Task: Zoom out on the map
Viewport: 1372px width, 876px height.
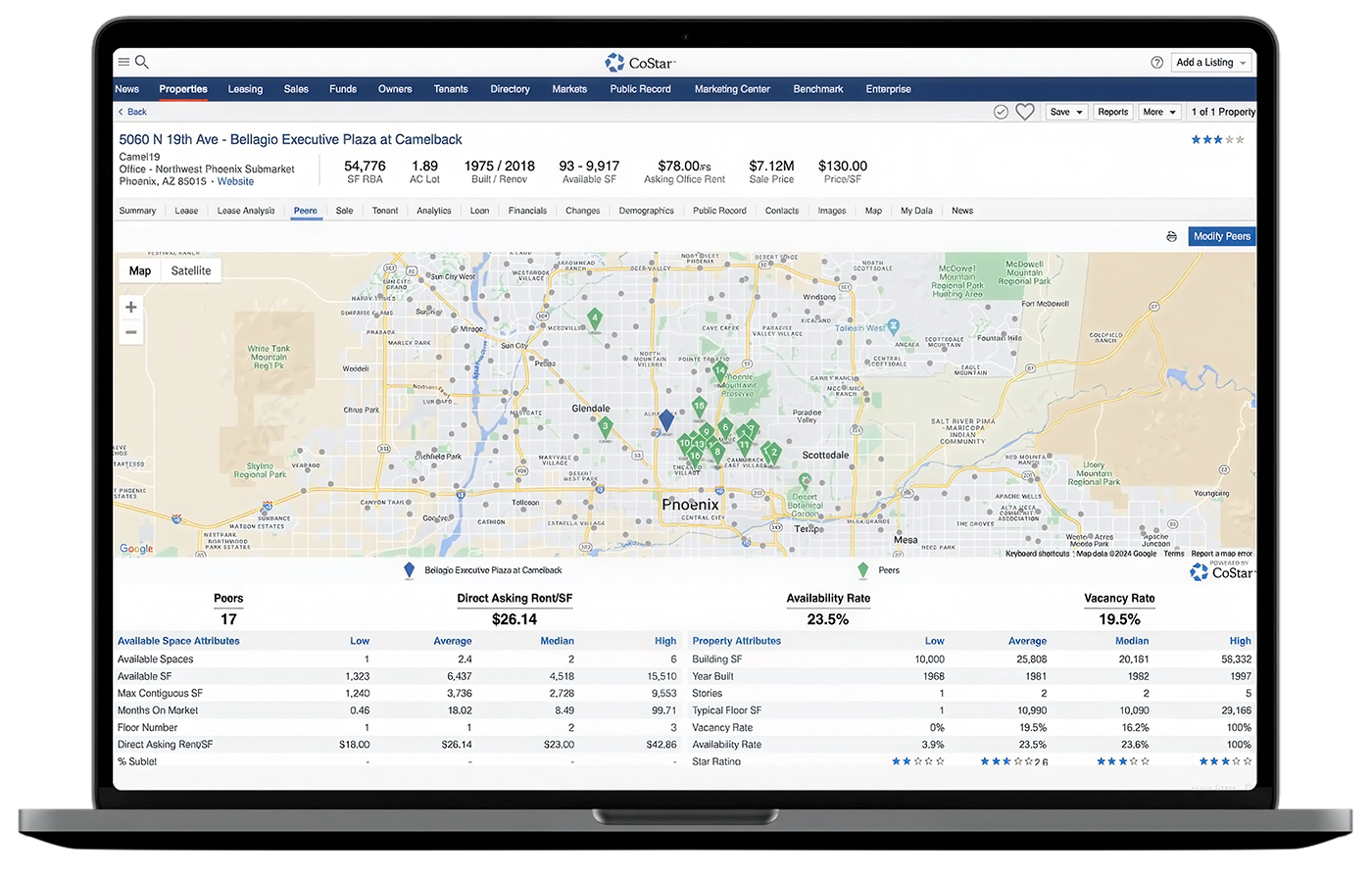Action: (x=131, y=333)
